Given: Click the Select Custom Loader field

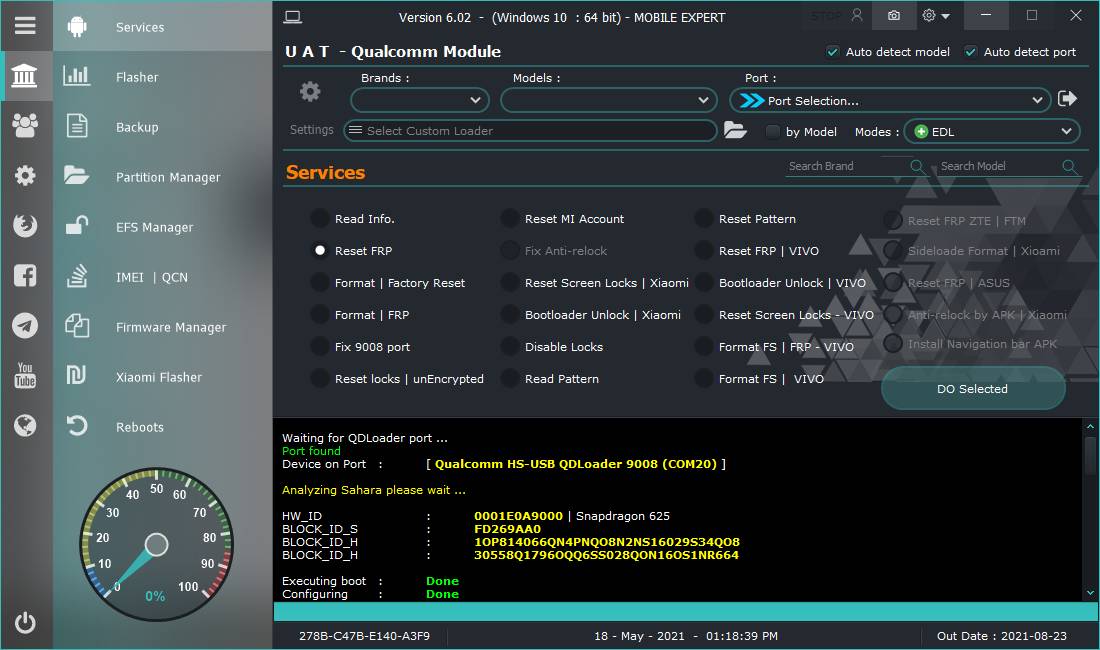Looking at the screenshot, I should [530, 130].
